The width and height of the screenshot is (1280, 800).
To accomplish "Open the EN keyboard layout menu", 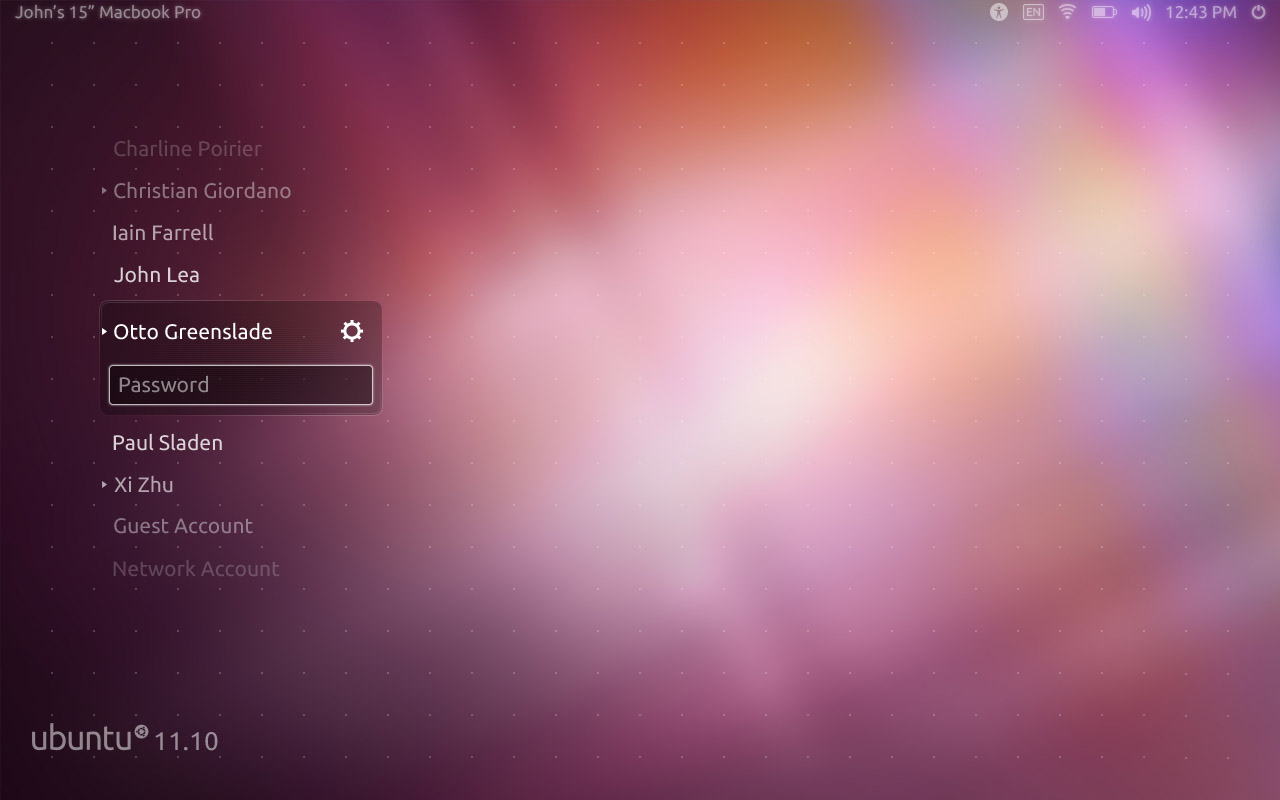I will point(1033,12).
